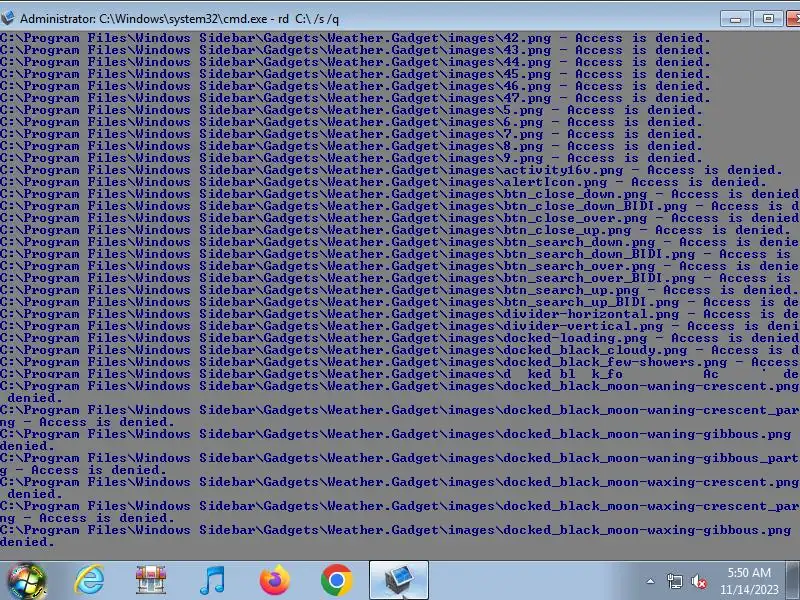Click the Show desktop strip
Image resolution: width=800 pixels, height=600 pixels.
[793, 580]
